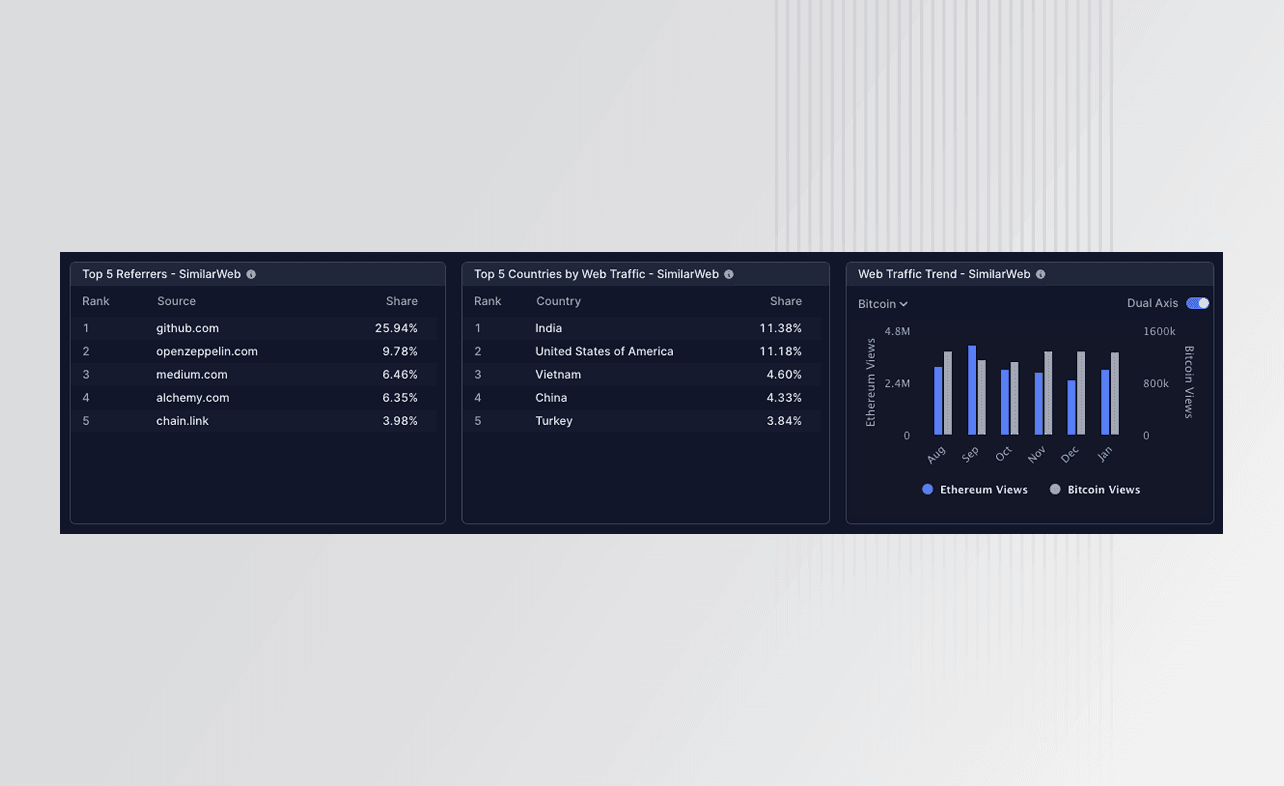Image resolution: width=1284 pixels, height=786 pixels.
Task: Click Share header in the Countries table
Action: 786,301
